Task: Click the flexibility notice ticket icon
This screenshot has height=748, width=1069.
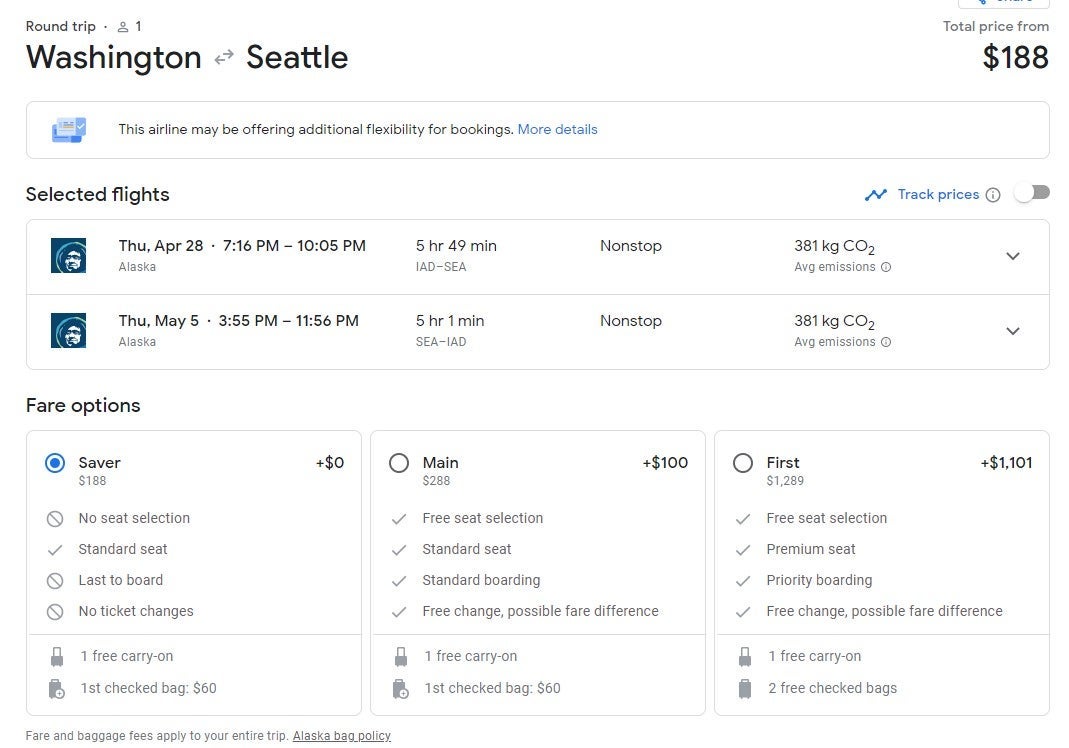Action: click(x=69, y=130)
